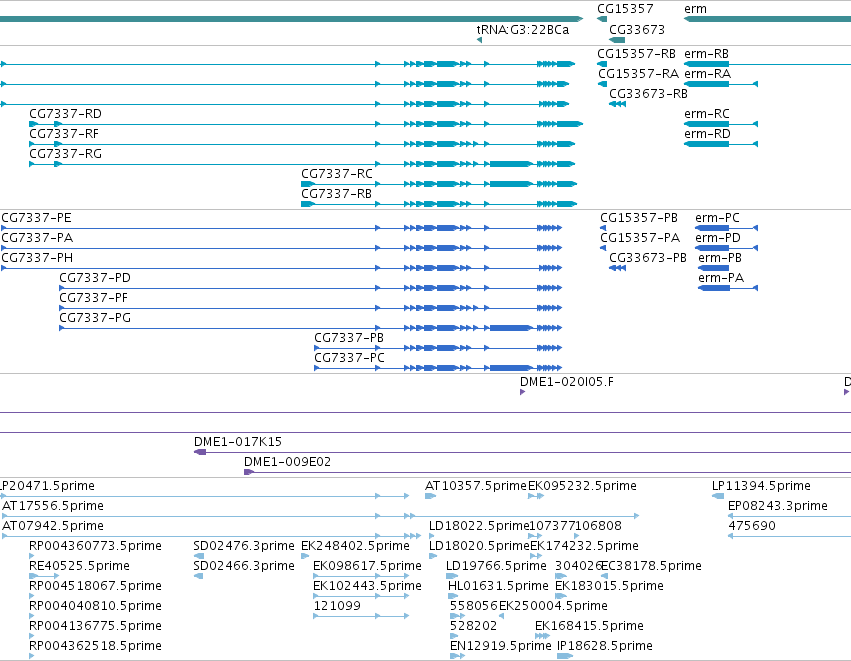Viewport: 851px width, 661px height.
Task: Select transcript erm-RB
Action: (x=706, y=54)
